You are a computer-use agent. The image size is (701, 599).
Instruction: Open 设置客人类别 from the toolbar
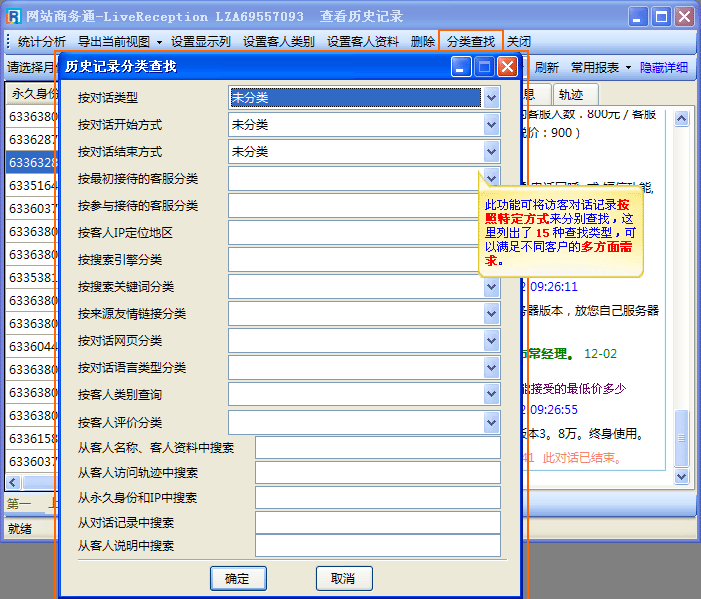[278, 42]
